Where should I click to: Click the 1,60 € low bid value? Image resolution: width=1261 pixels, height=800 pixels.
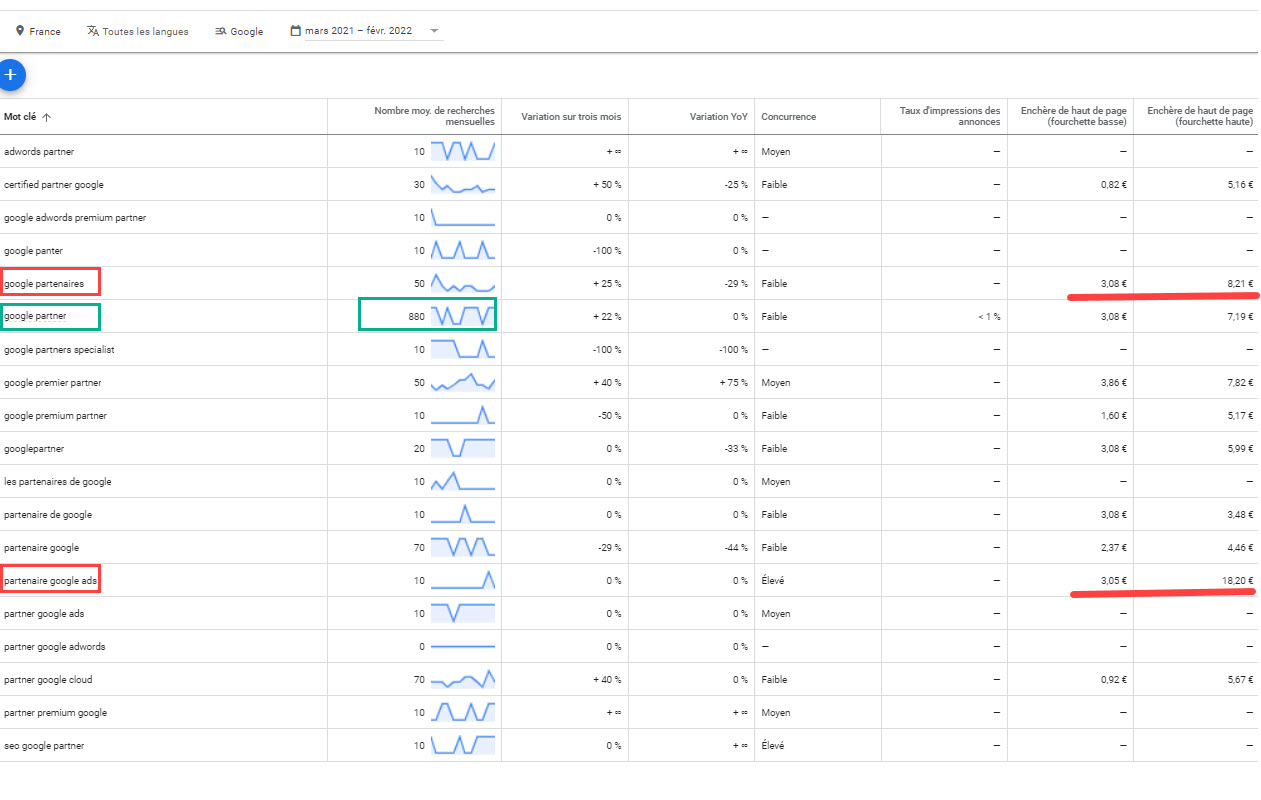coord(1113,415)
